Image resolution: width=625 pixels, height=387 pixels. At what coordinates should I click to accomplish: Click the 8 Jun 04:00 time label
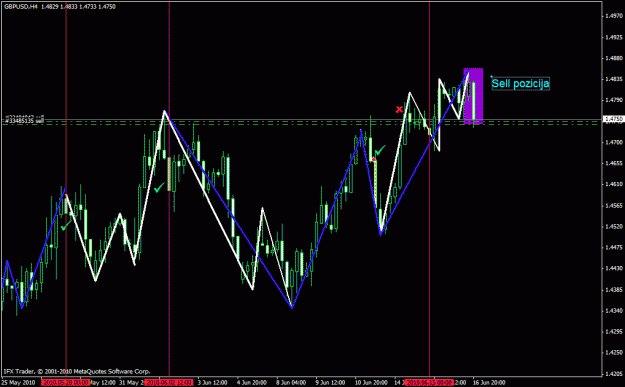(291, 383)
